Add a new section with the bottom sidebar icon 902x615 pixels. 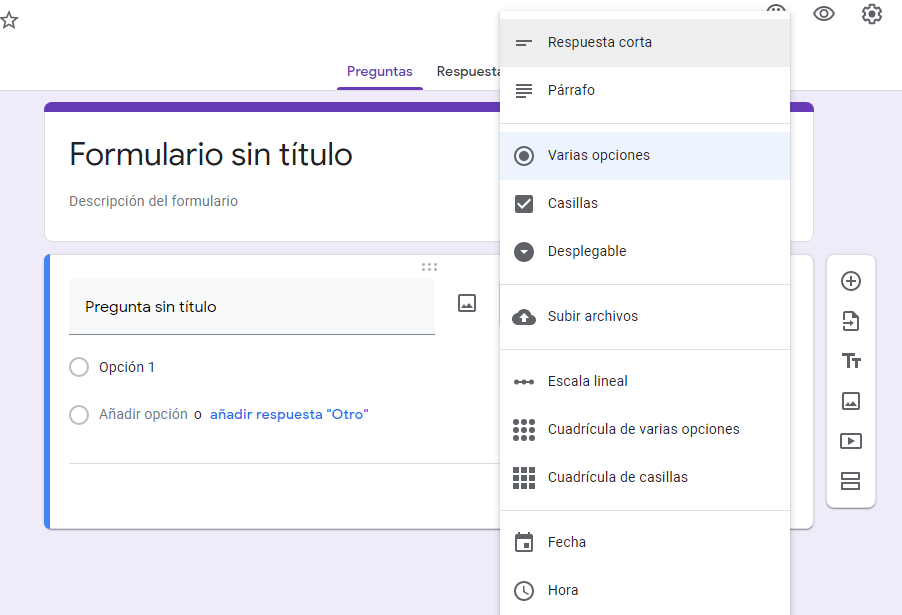(850, 481)
